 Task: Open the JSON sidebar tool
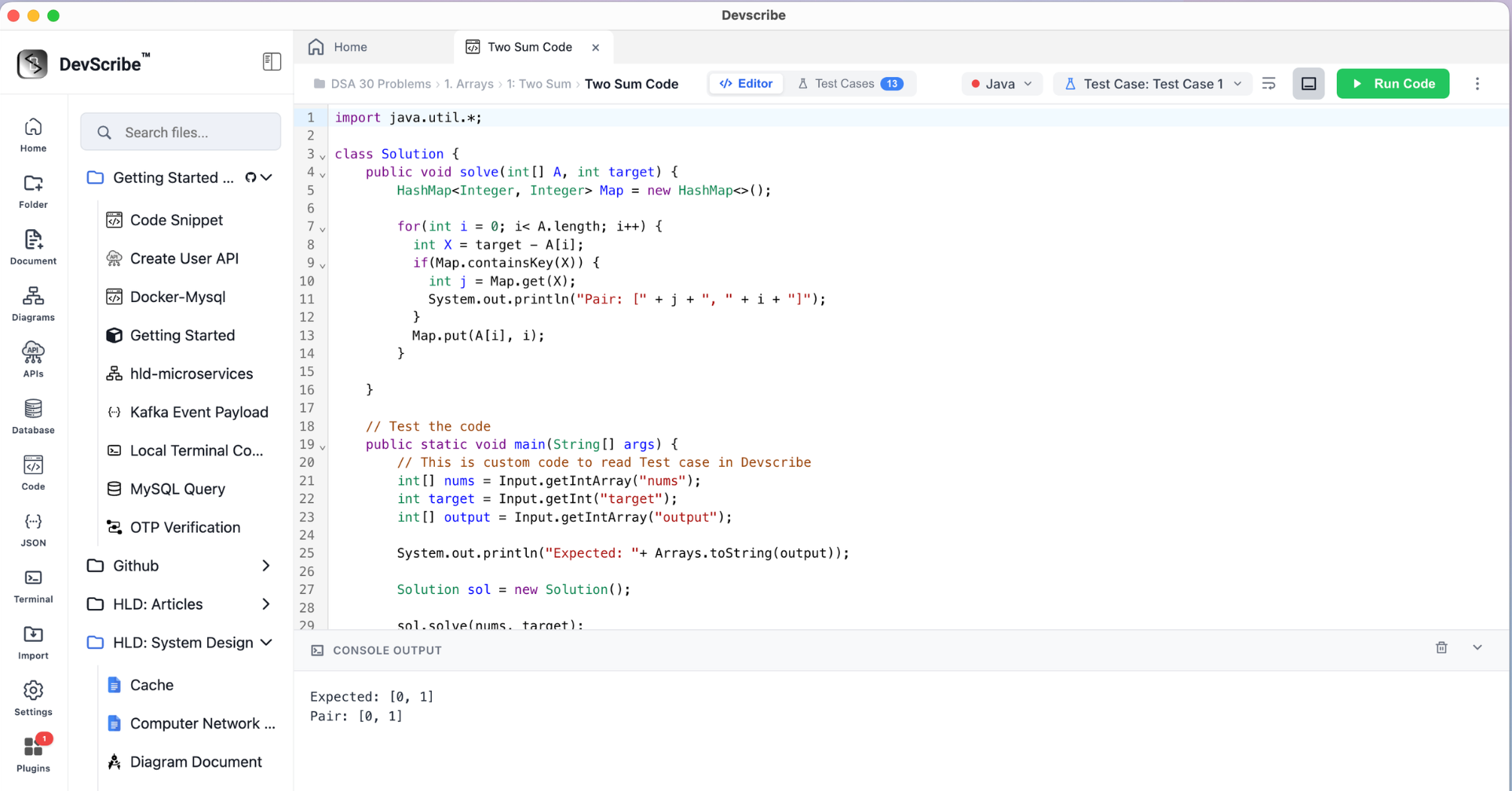(x=33, y=530)
